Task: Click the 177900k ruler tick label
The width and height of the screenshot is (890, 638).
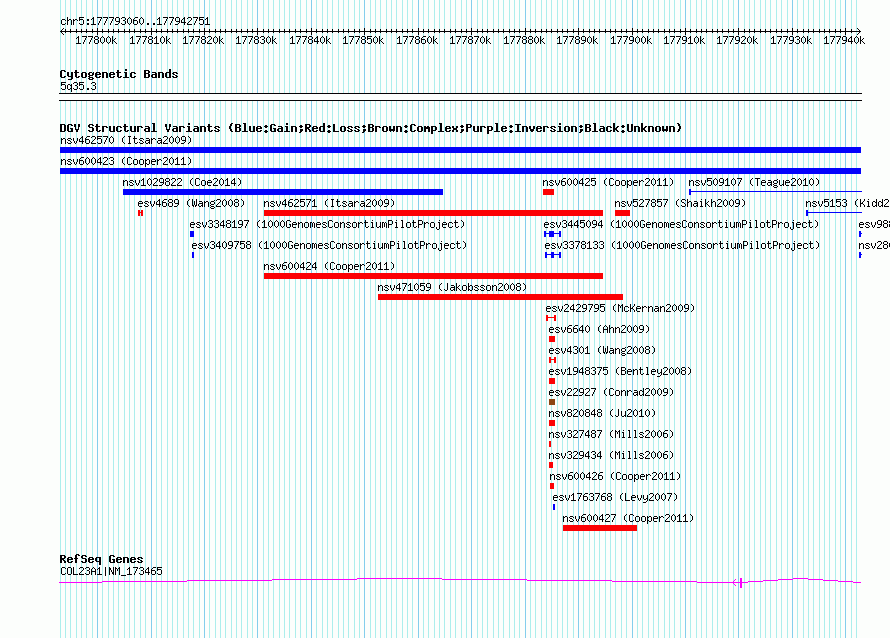Action: (631, 40)
